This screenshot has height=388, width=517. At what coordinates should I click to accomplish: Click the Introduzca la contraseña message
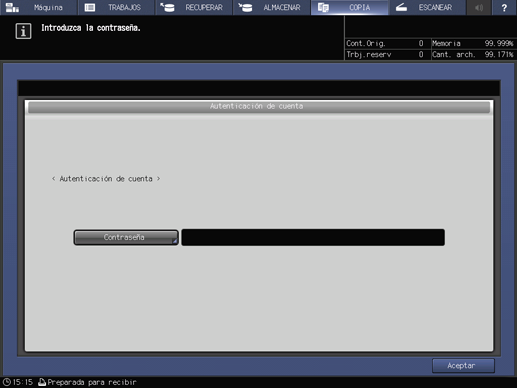point(91,28)
